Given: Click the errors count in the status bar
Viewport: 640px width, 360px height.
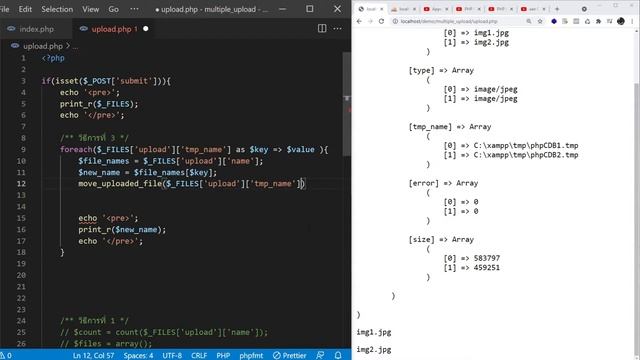Looking at the screenshot, I should (x=6, y=355).
